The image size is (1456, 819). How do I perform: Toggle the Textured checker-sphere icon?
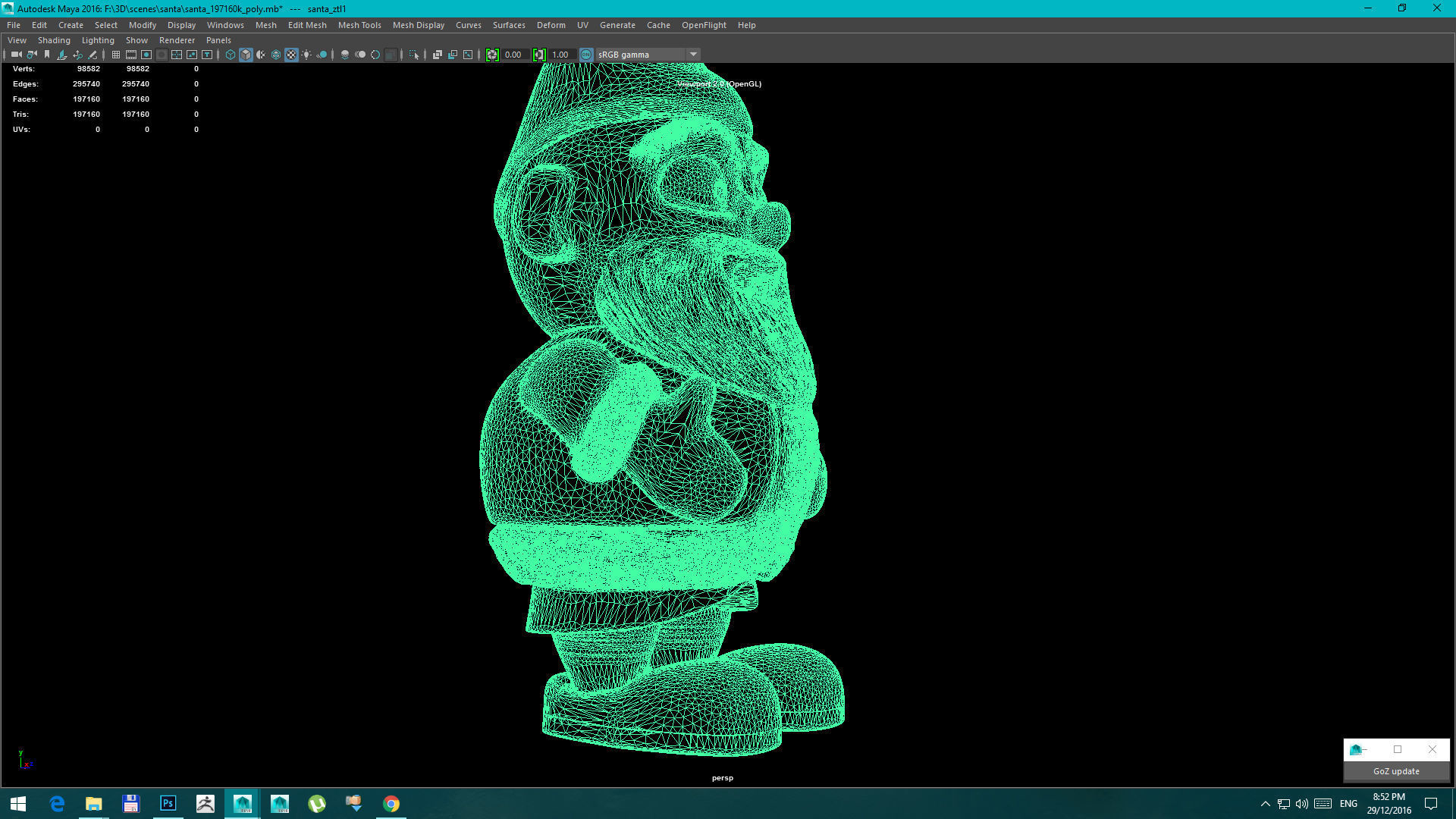(291, 55)
